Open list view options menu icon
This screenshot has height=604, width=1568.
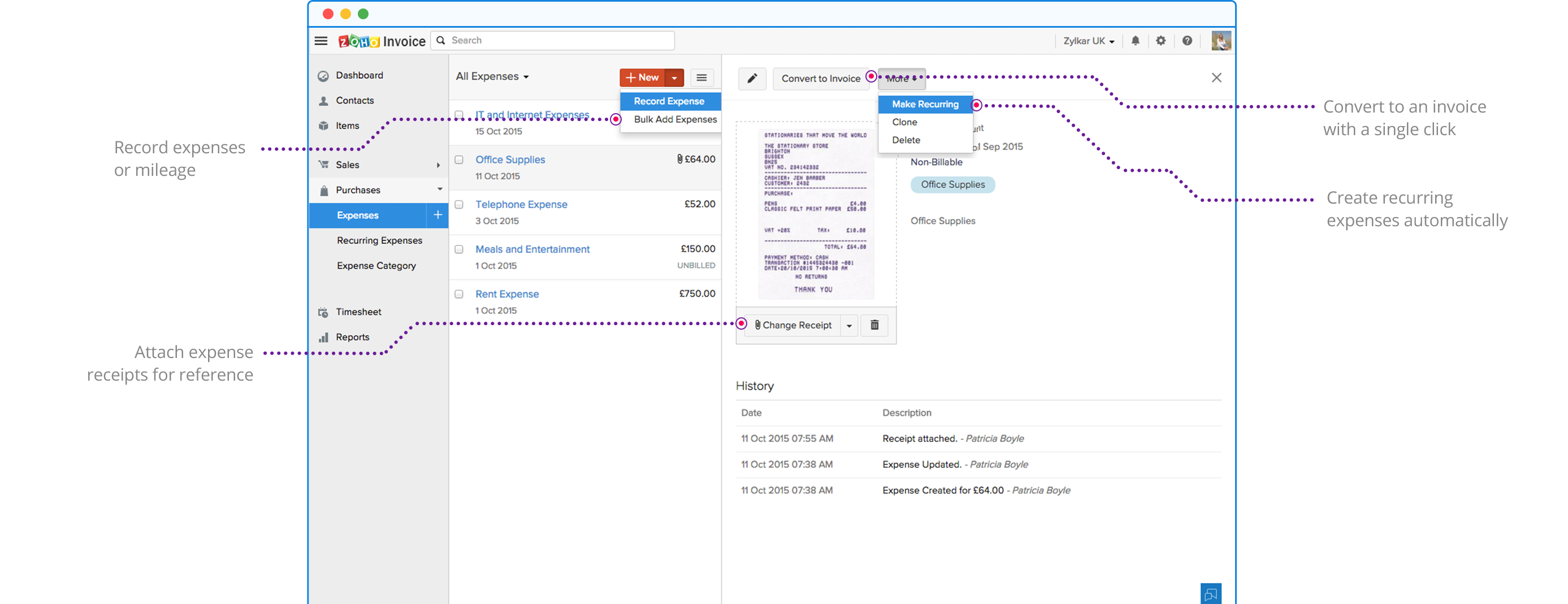701,77
